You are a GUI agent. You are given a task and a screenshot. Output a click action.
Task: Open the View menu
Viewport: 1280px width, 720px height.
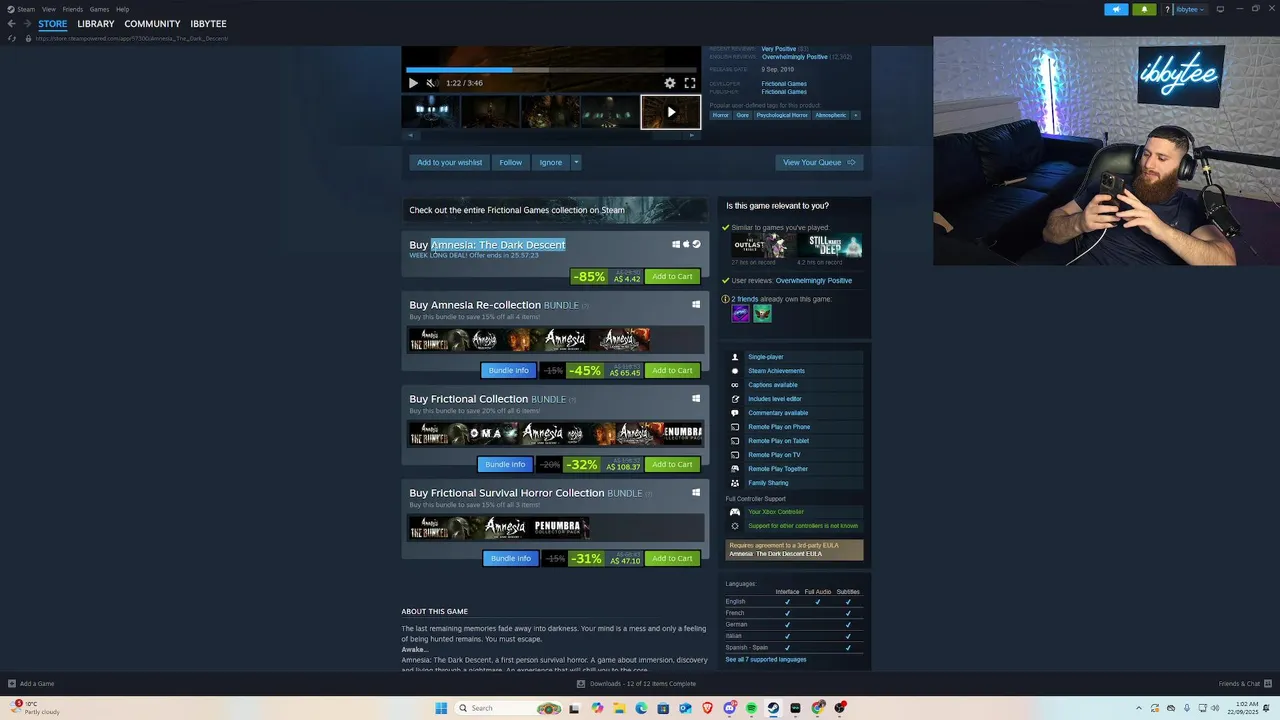(x=48, y=9)
